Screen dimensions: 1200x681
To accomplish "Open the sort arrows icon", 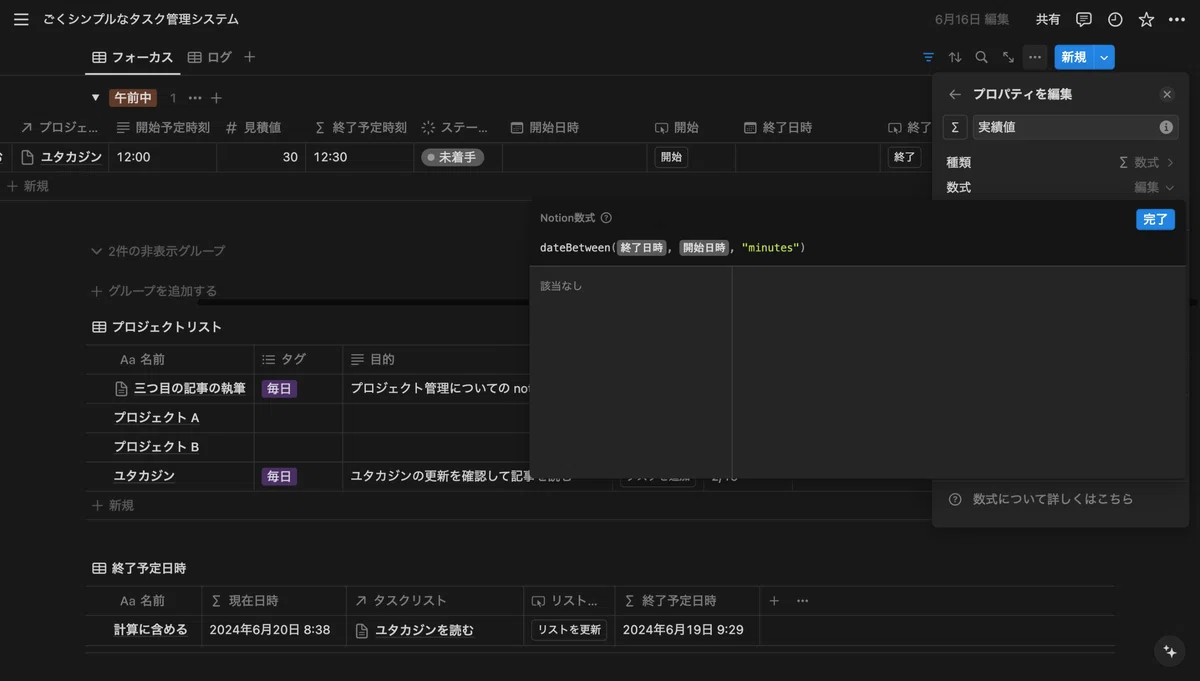I will tap(955, 57).
